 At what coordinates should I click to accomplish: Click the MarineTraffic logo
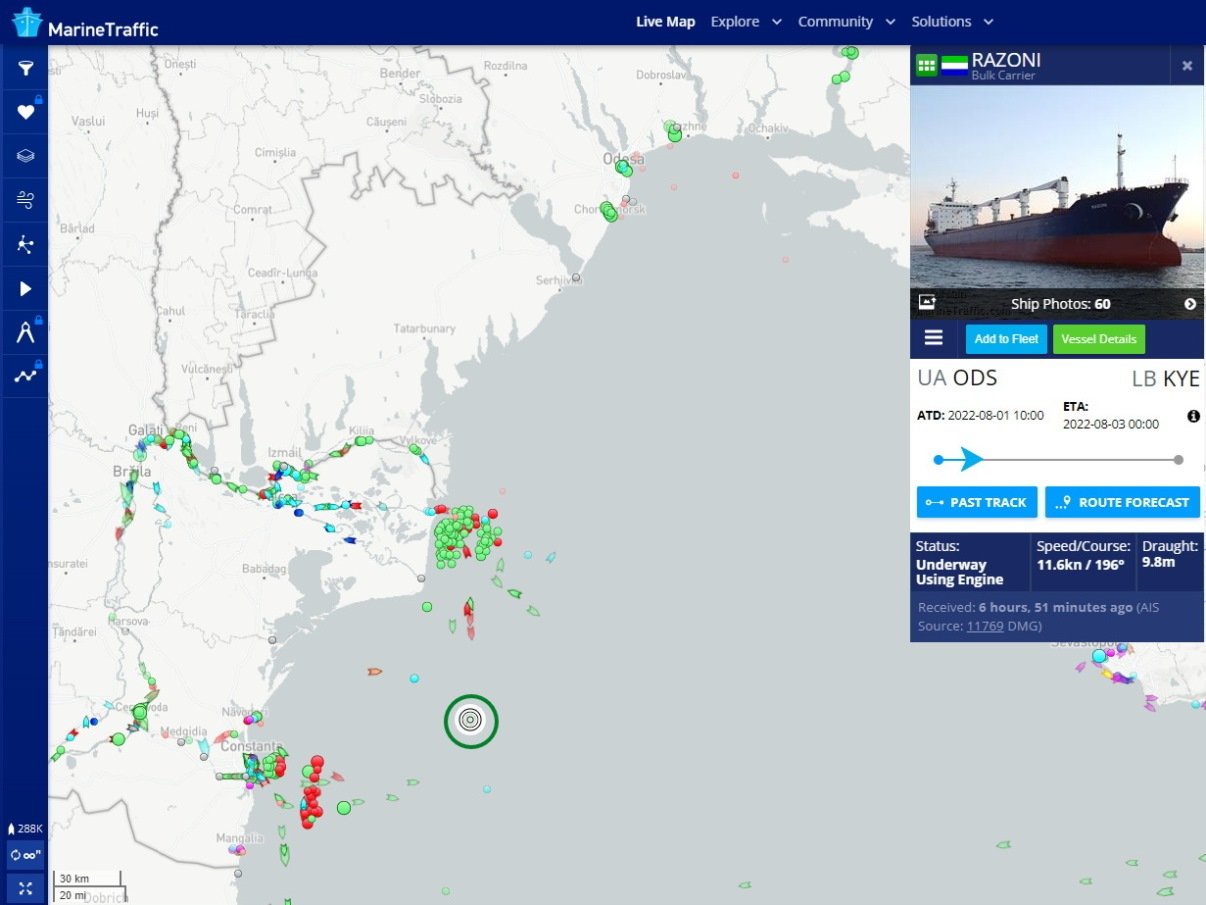click(86, 22)
